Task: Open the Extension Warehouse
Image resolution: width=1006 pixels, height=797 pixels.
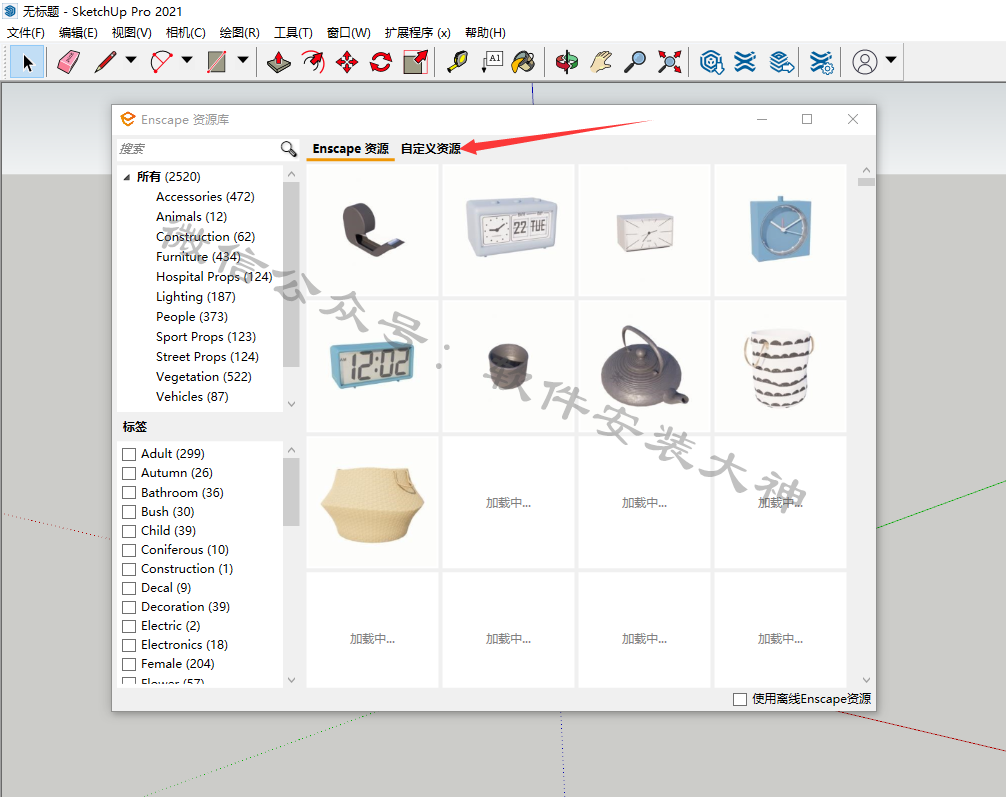Action: [x=745, y=62]
